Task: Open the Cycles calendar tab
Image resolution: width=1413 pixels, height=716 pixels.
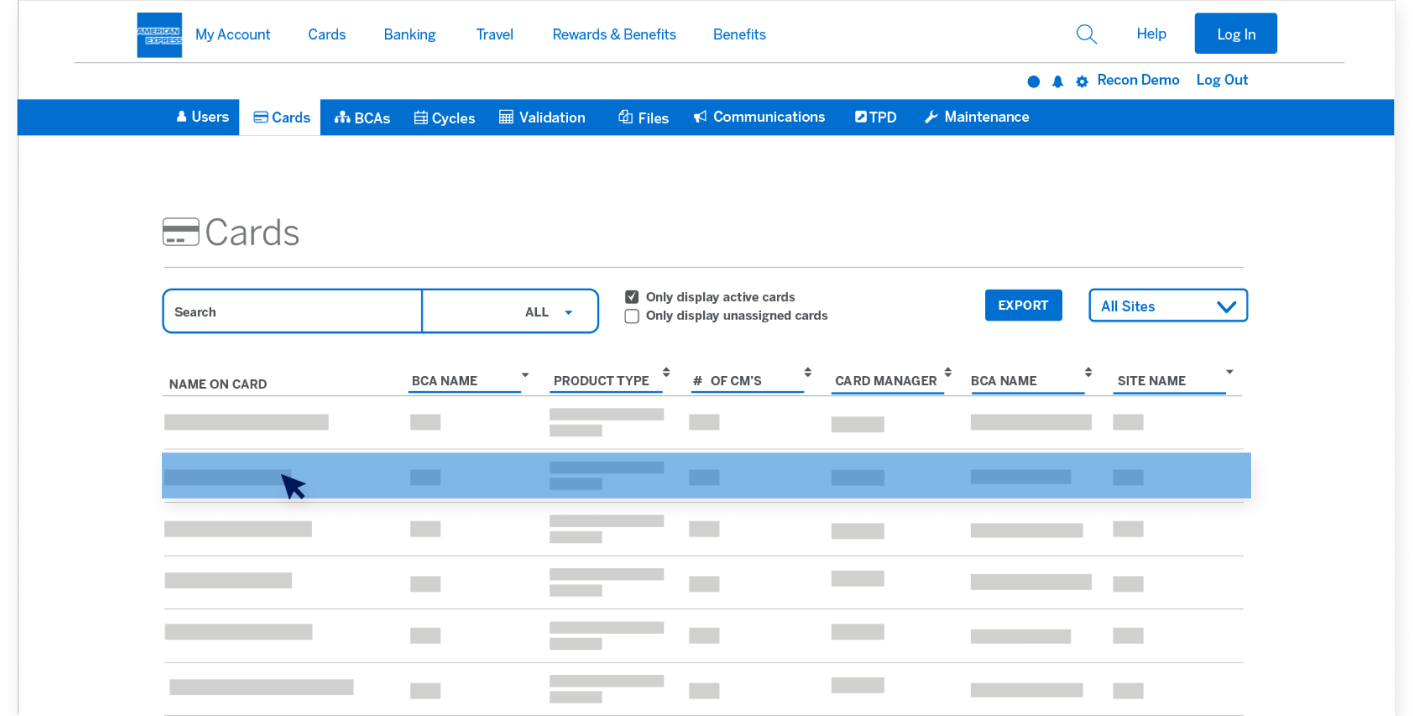Action: [x=444, y=118]
